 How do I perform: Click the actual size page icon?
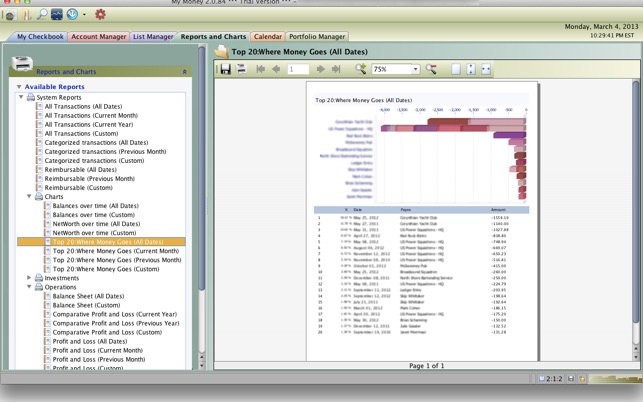(456, 69)
